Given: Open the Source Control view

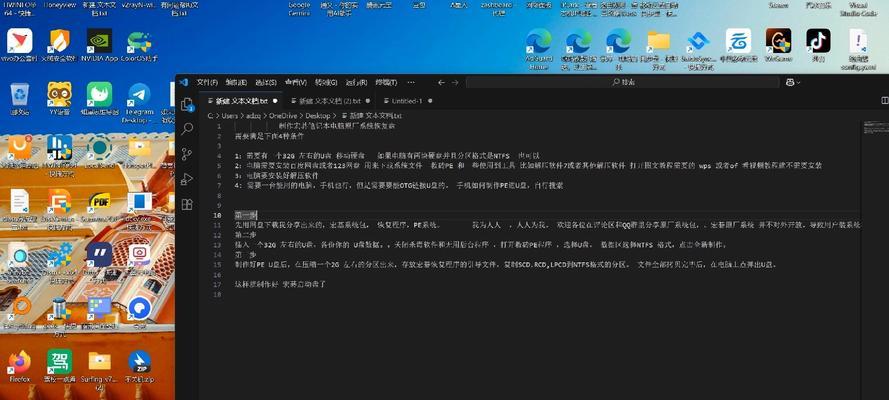Looking at the screenshot, I should coord(187,154).
